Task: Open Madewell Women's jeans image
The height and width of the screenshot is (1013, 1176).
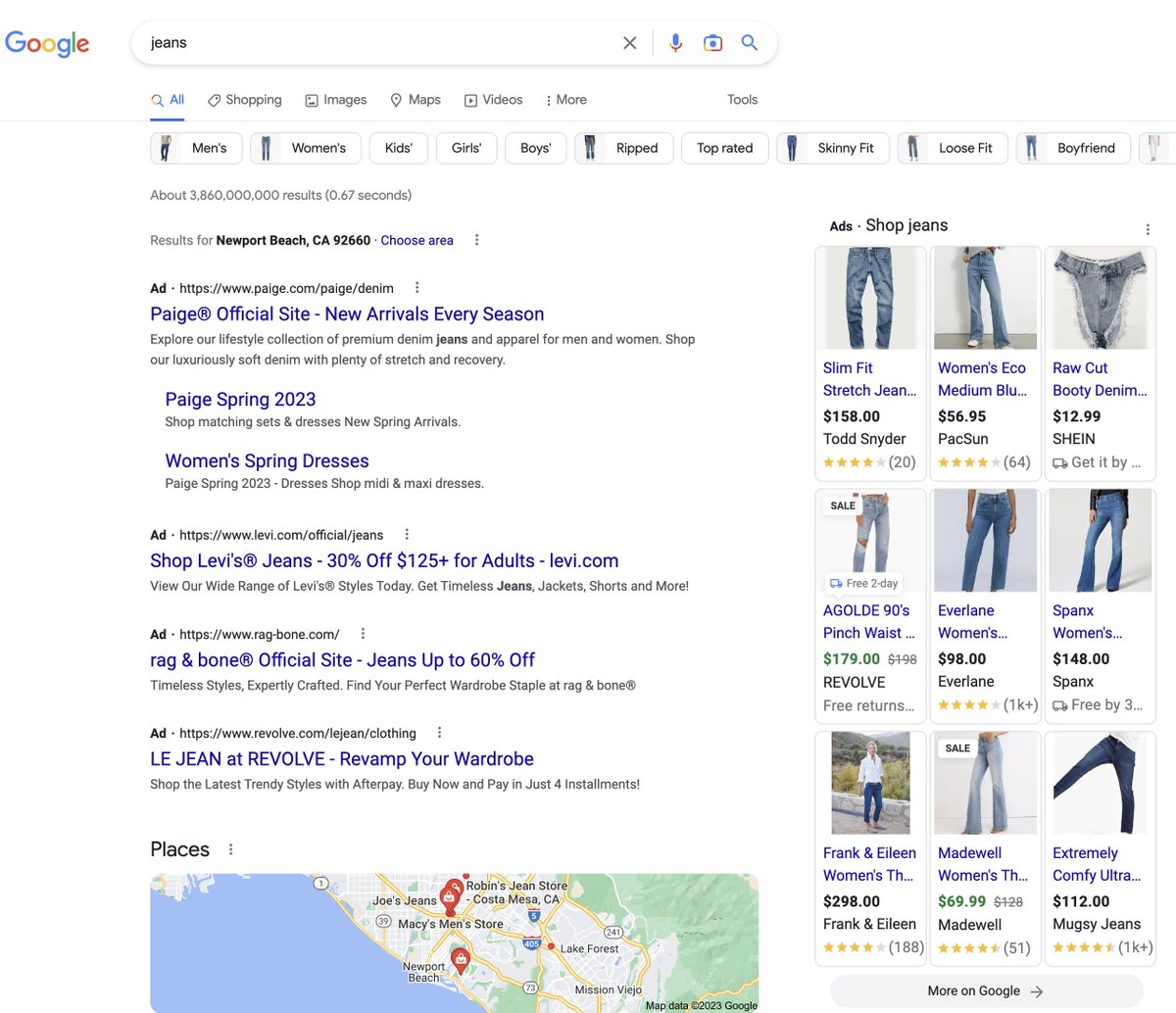Action: pyautogui.click(x=985, y=783)
